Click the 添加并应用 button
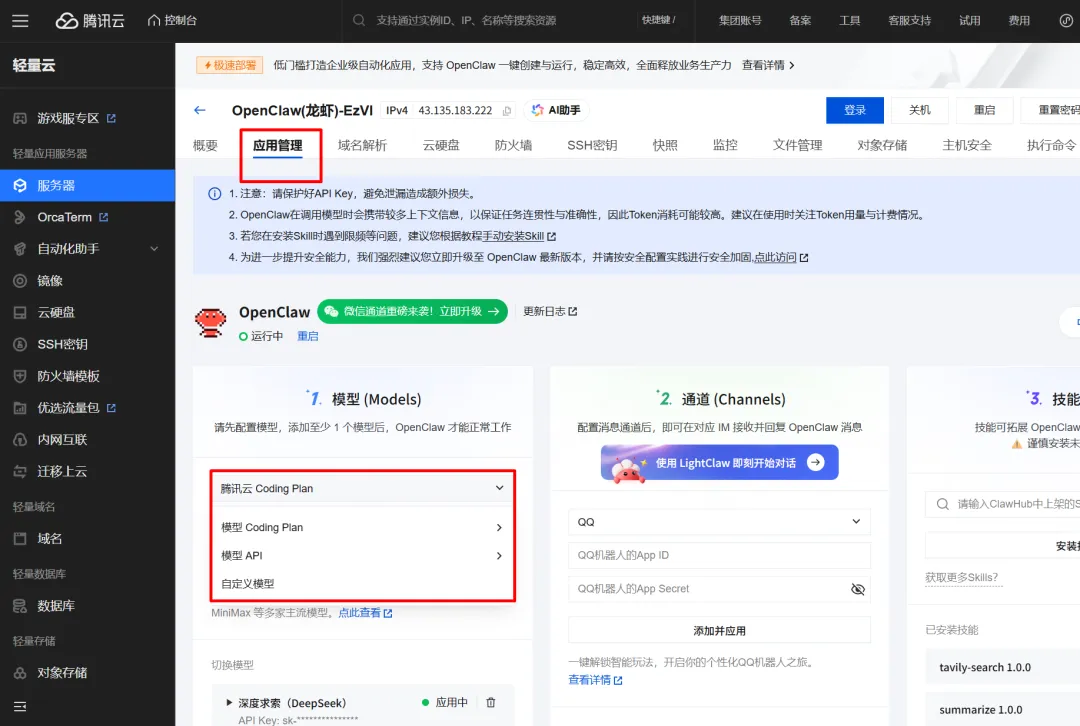Viewport: 1080px width, 726px height. click(719, 631)
